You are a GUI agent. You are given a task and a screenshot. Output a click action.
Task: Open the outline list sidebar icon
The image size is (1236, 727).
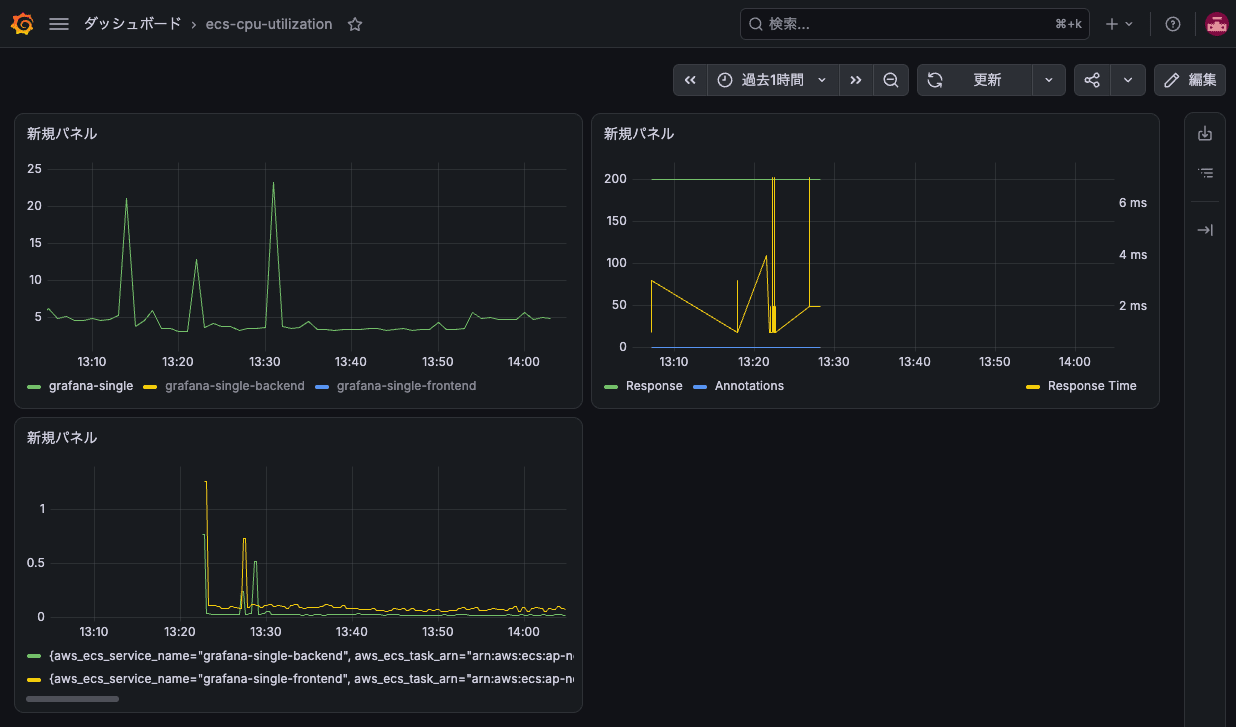[1205, 173]
